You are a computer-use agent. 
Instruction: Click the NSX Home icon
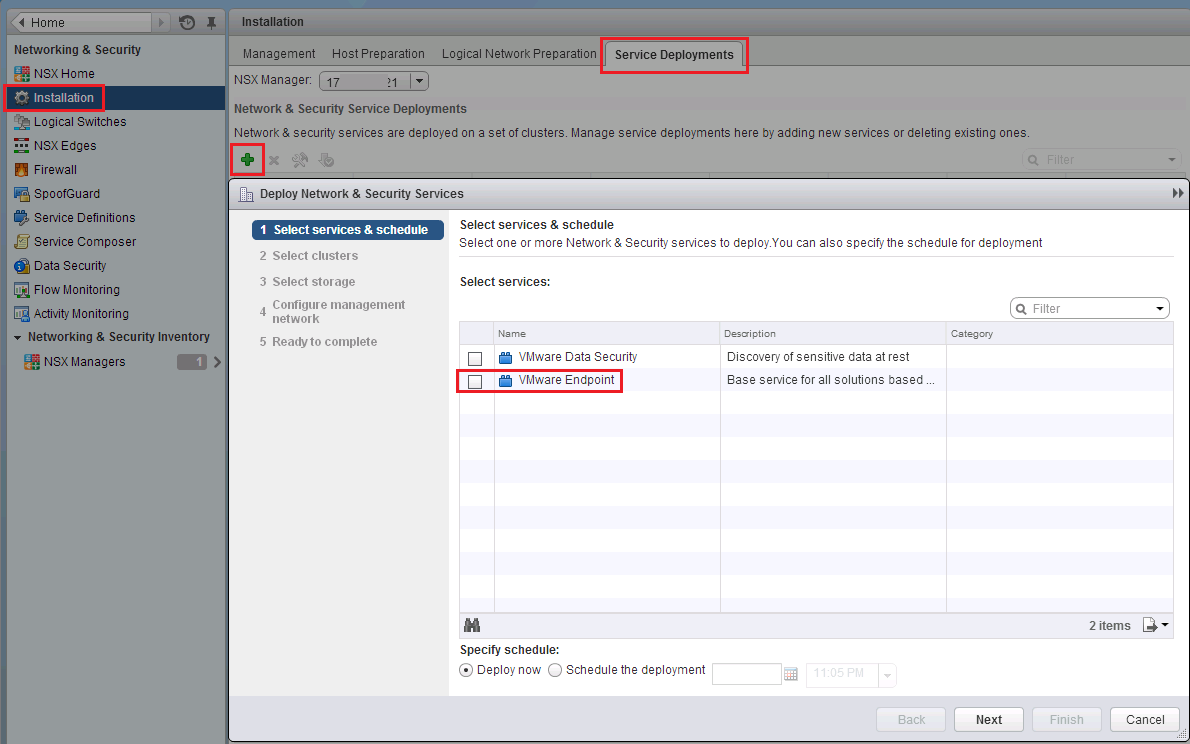(21, 74)
